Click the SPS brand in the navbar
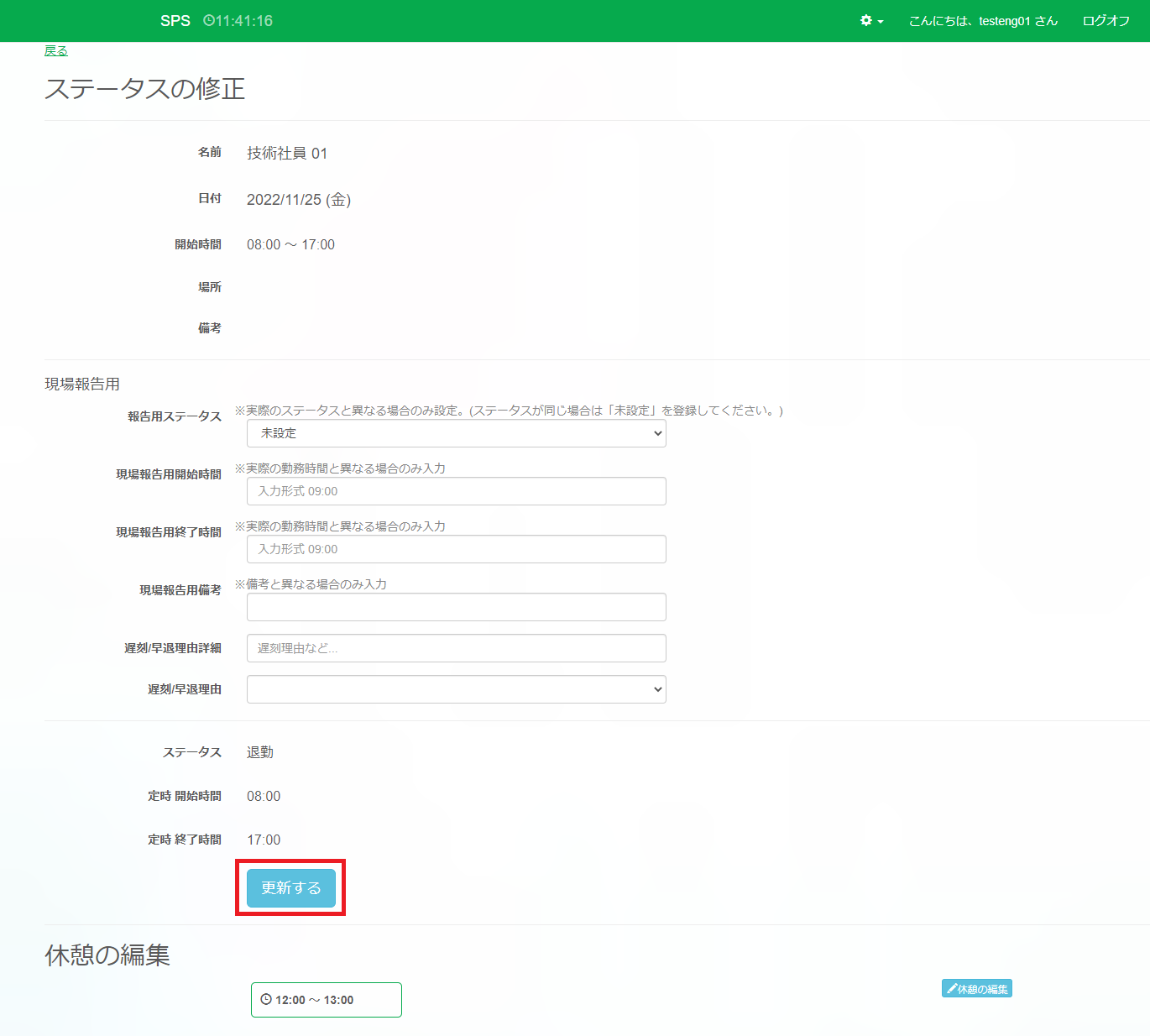The image size is (1150, 1036). coord(175,21)
